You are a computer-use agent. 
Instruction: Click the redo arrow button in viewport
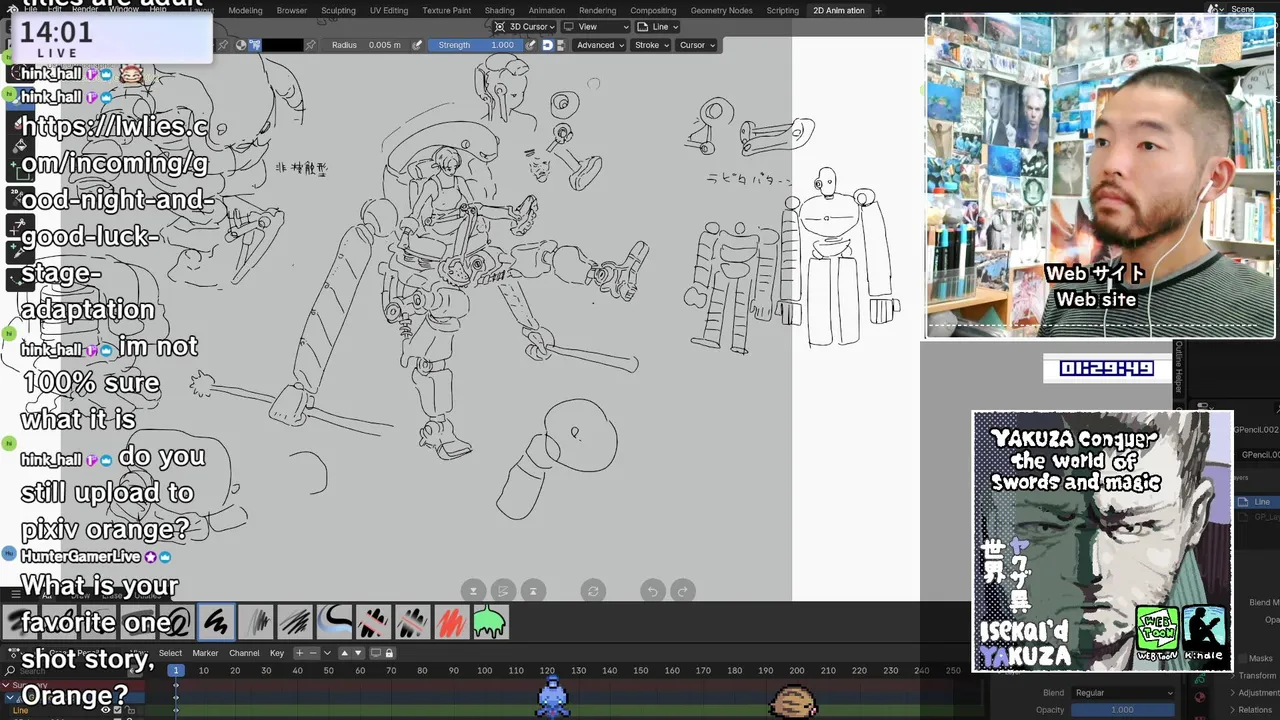point(682,591)
